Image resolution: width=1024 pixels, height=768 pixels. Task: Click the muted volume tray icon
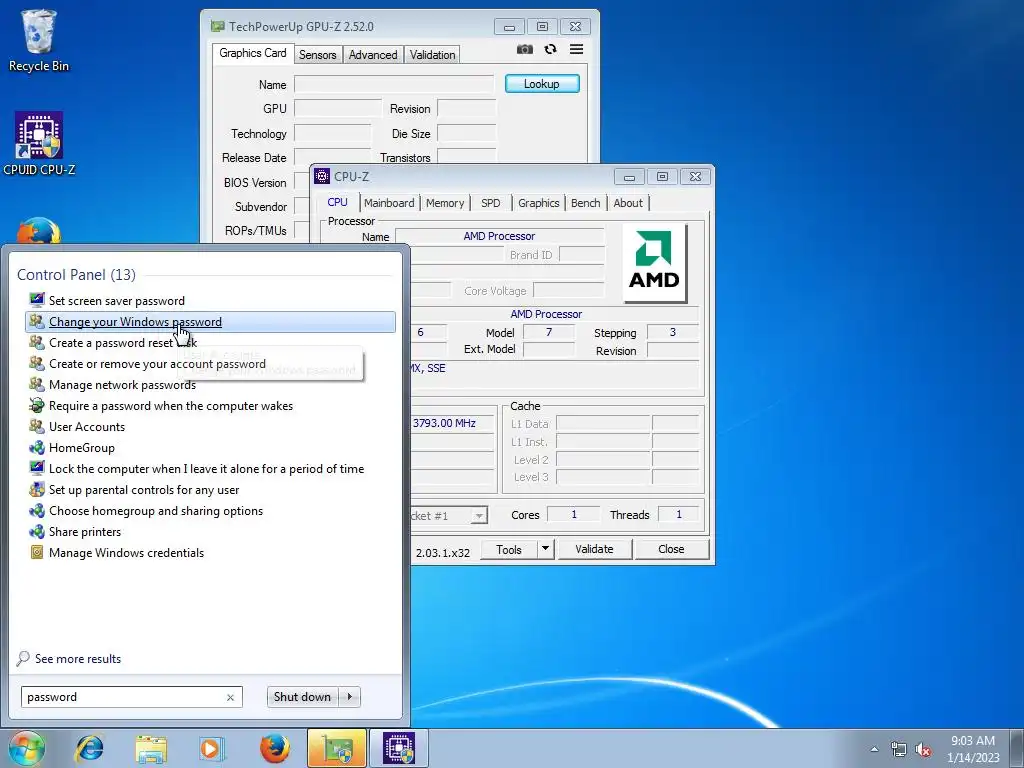point(923,749)
